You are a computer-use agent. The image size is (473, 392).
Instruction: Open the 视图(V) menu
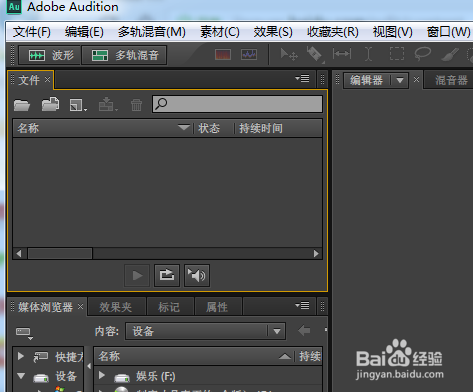393,32
